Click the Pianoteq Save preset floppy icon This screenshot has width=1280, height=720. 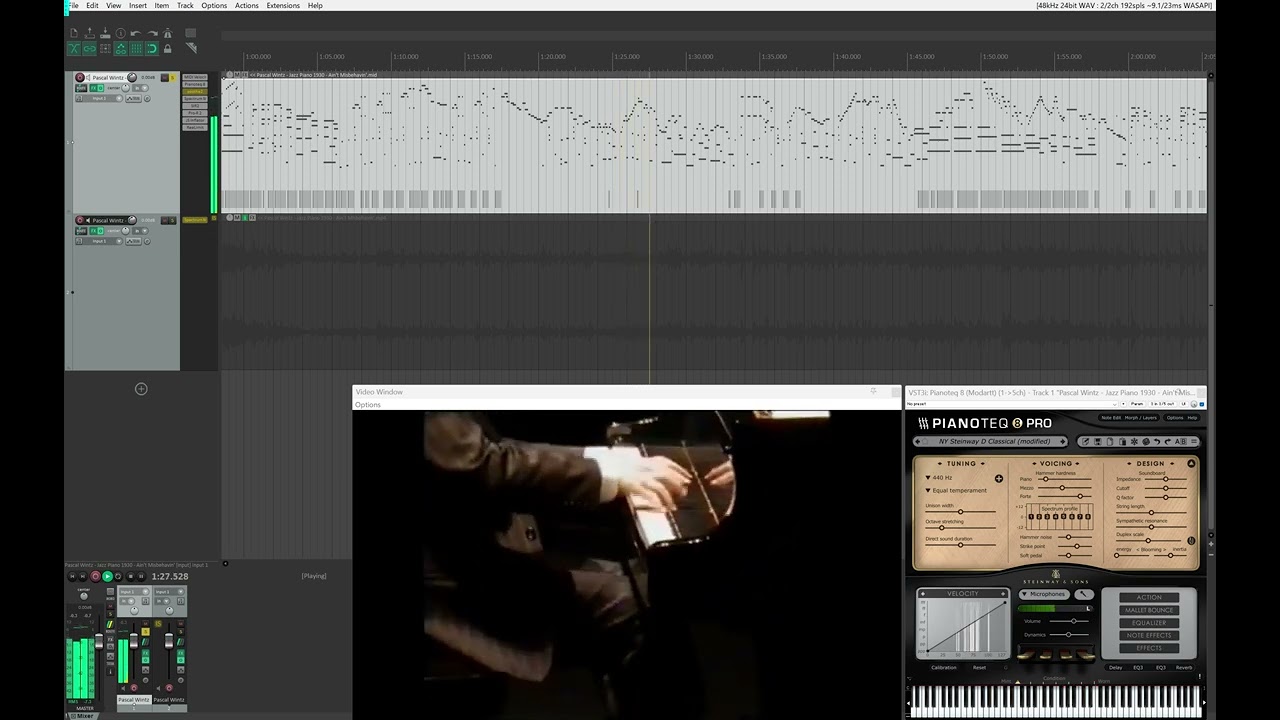pyautogui.click(x=1098, y=442)
